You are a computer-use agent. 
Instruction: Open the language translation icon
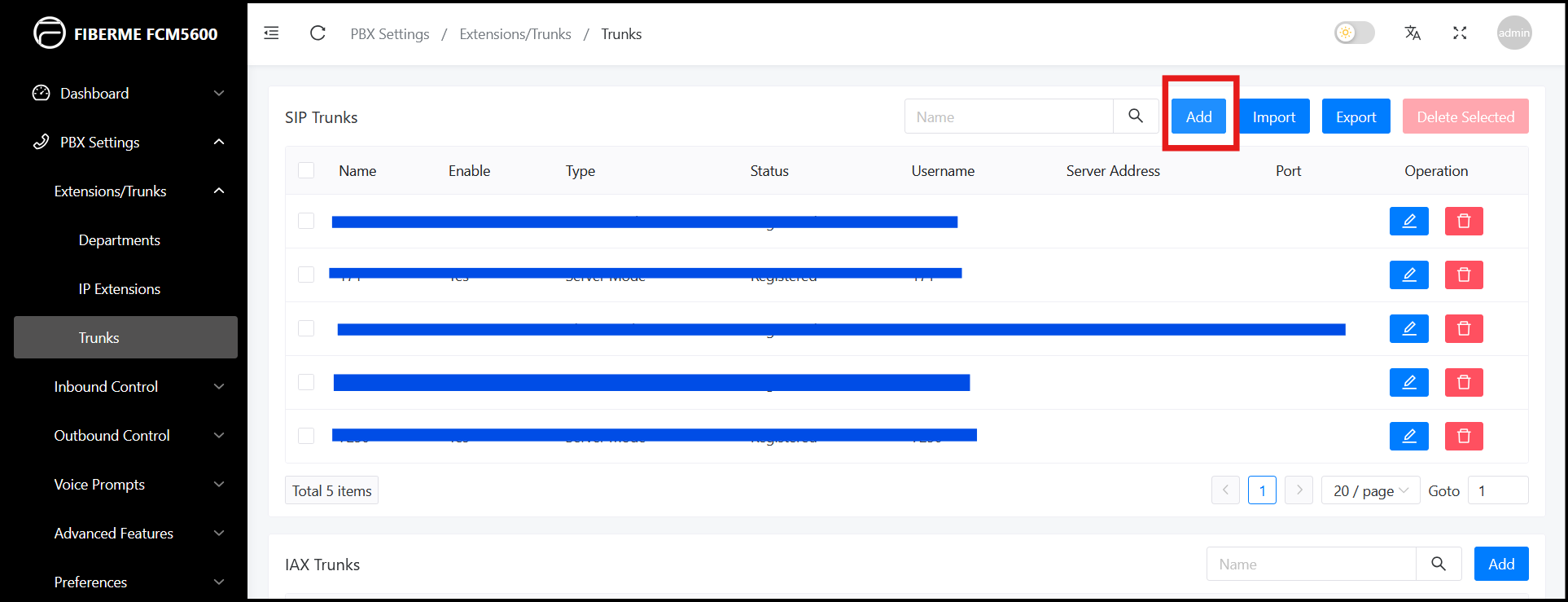1413,33
